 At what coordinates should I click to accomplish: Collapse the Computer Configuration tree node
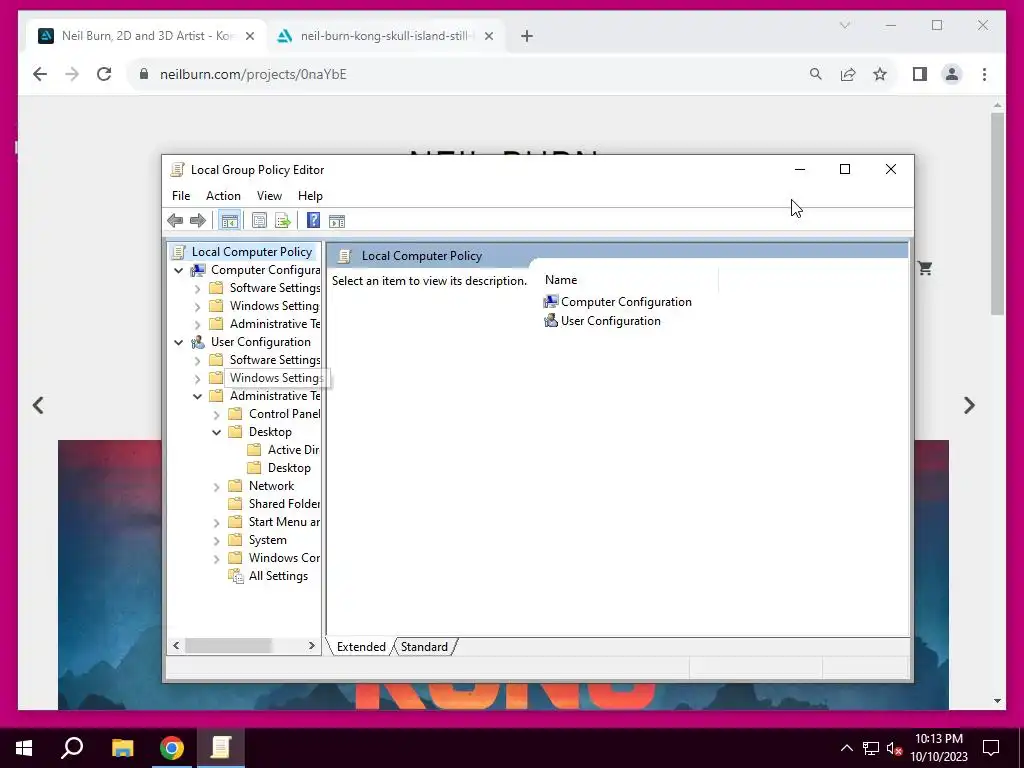(x=178, y=270)
